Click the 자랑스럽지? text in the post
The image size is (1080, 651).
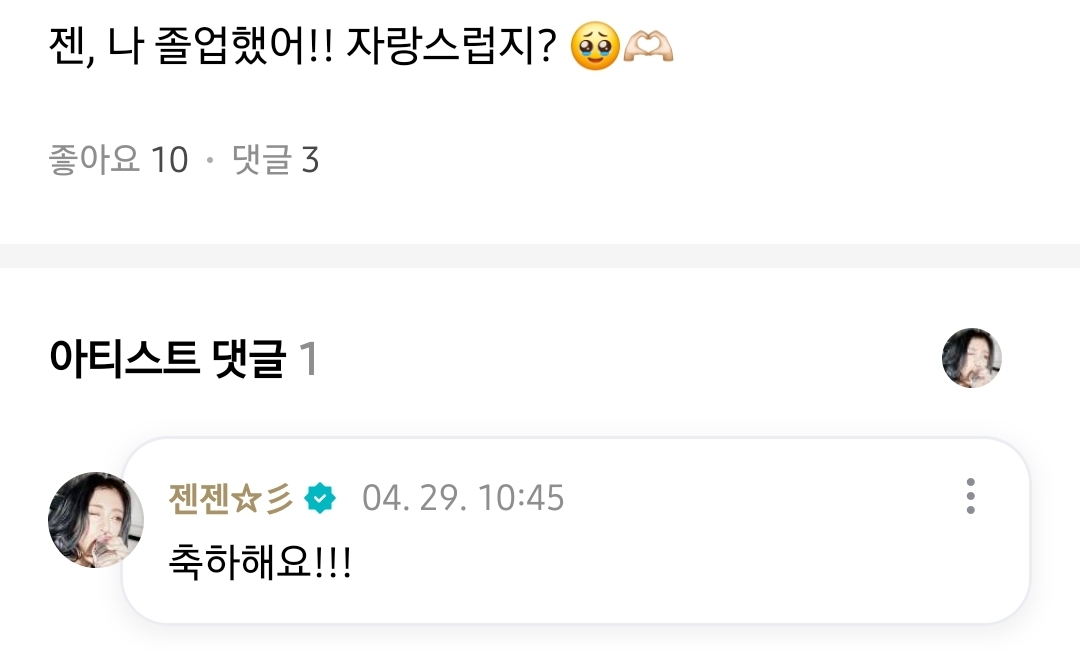tap(451, 47)
